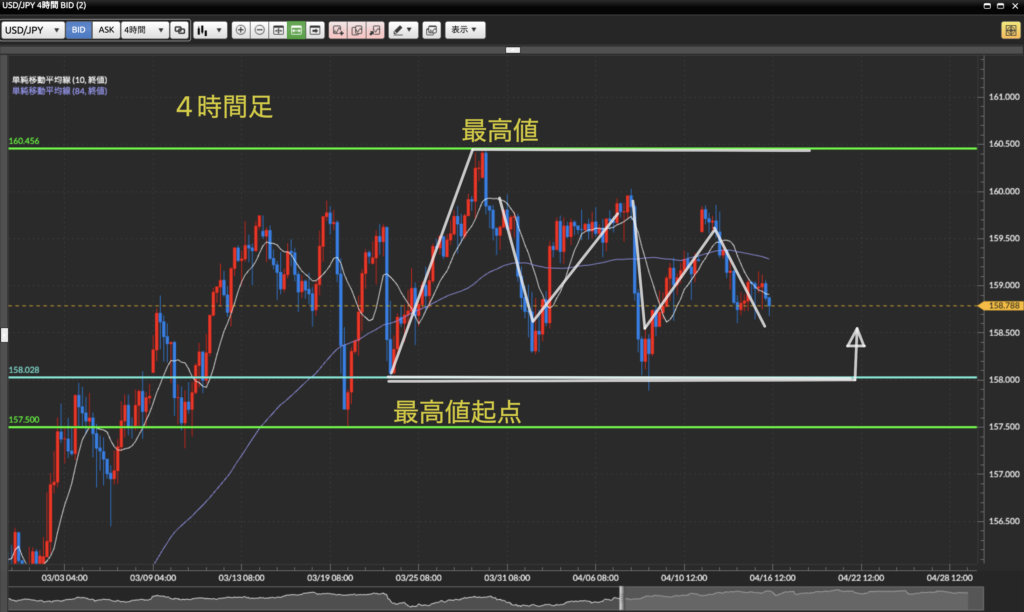Viewport: 1024px width, 612px height.
Task: Click the yellow crosshair icon at top right
Action: [x=1009, y=30]
